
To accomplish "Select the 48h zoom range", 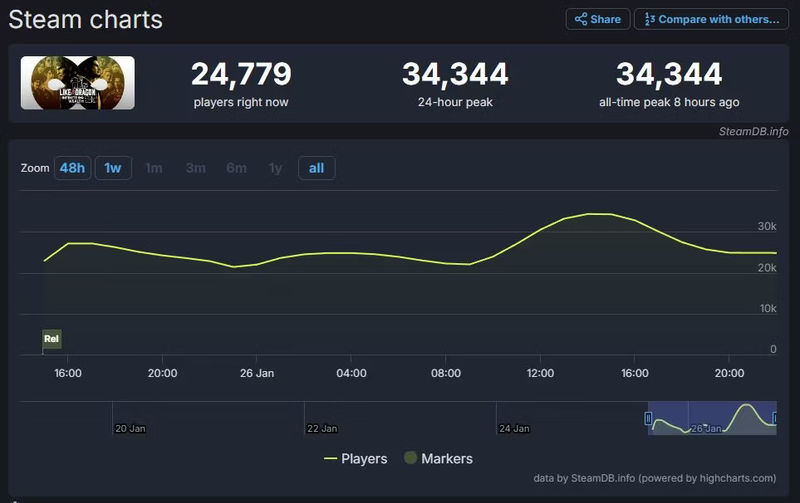I will 72,168.
